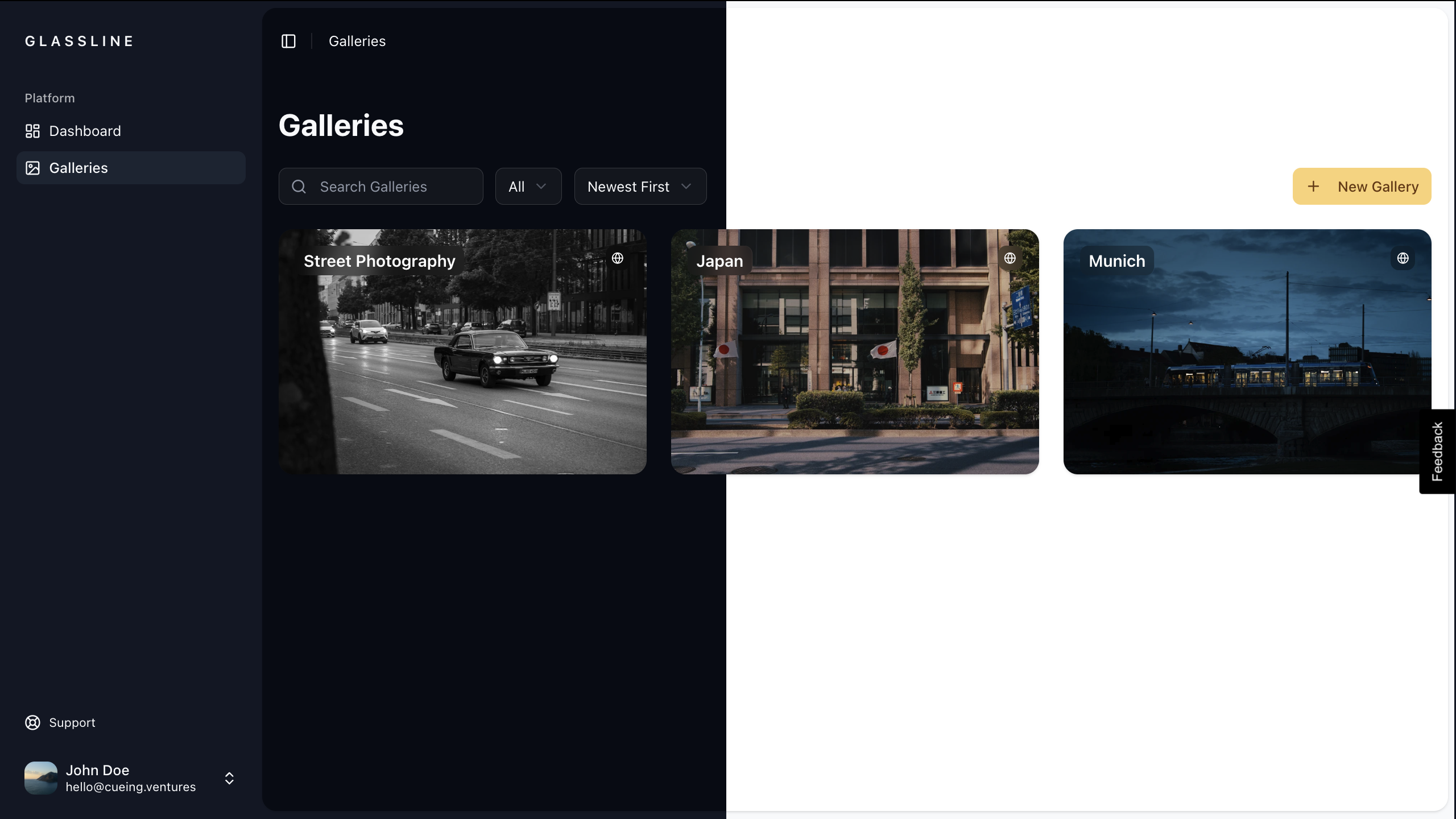Click the Feedback tab on the right edge

click(x=1438, y=451)
